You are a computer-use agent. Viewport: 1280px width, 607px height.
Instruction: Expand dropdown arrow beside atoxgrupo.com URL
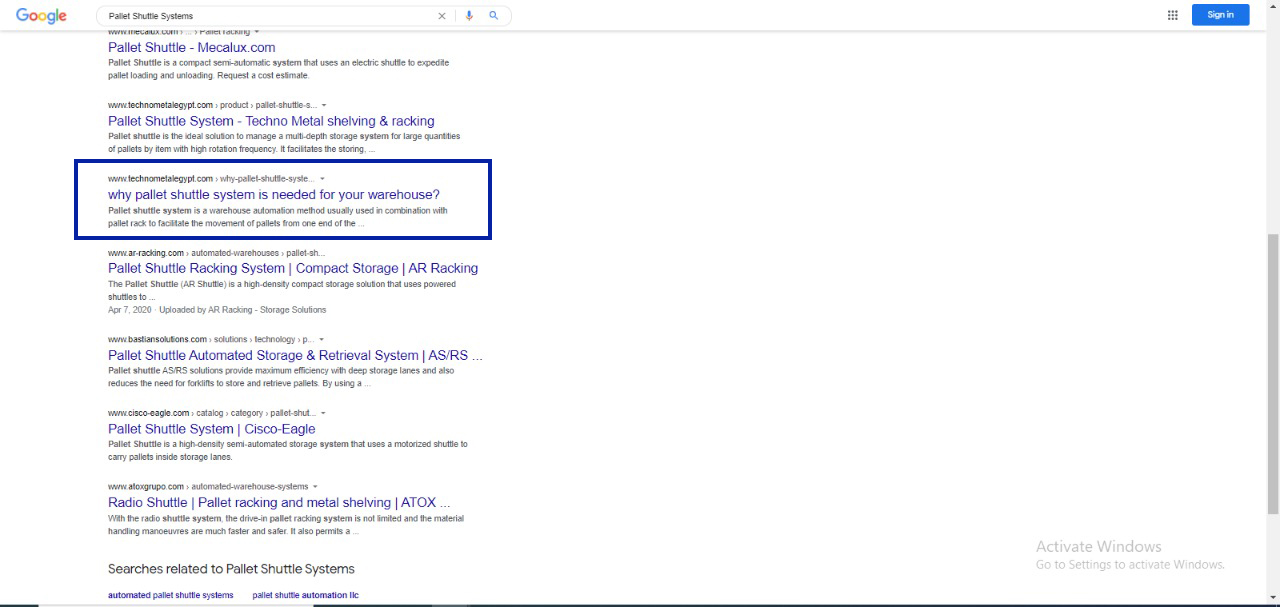315,487
